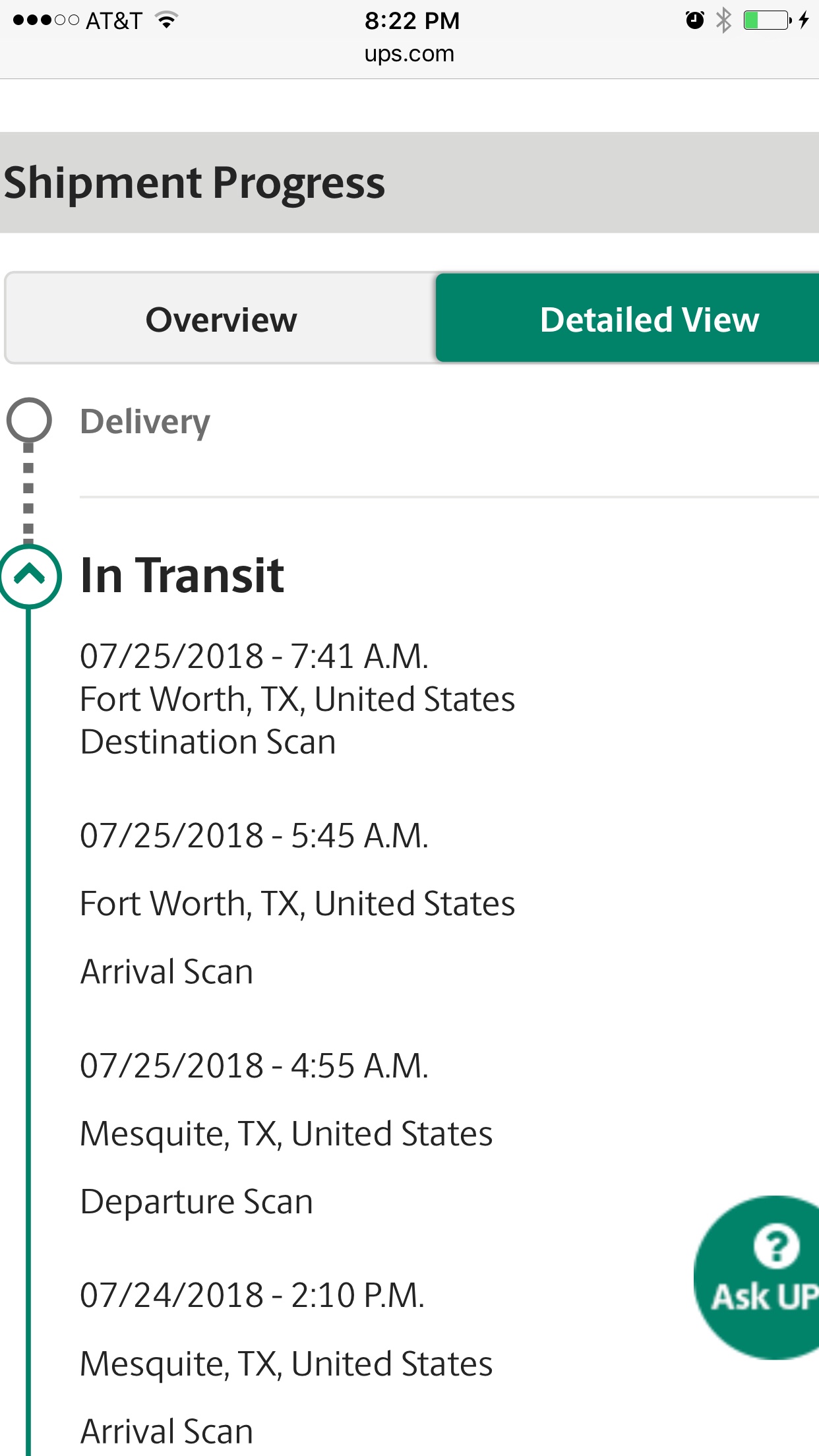Tap the Wi-Fi signal icon
Image resolution: width=819 pixels, height=1456 pixels.
coord(167,20)
